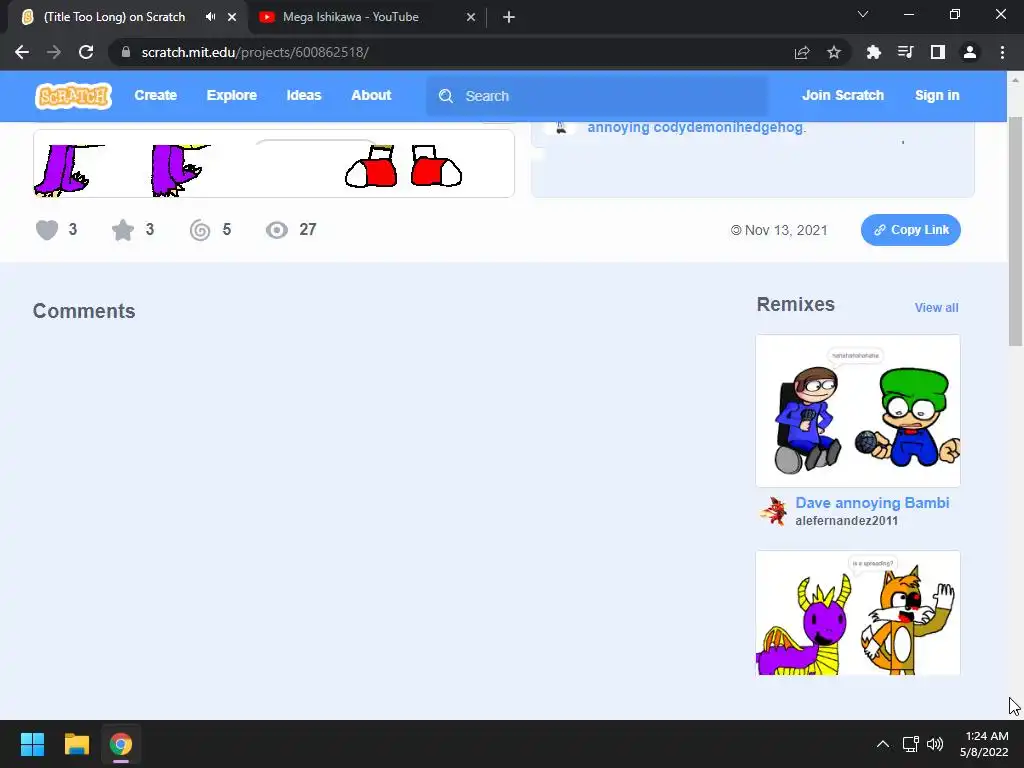Click alefernandez2011 avatar image

[773, 511]
